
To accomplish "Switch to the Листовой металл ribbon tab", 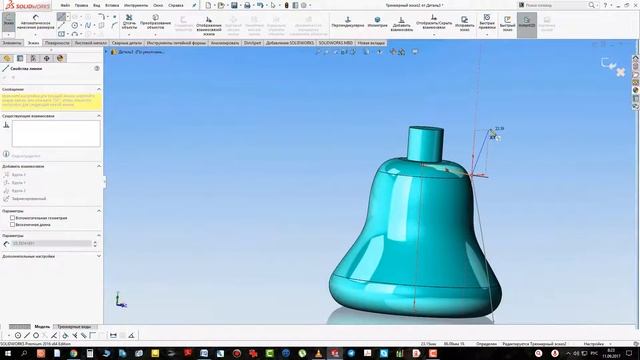I will point(90,43).
